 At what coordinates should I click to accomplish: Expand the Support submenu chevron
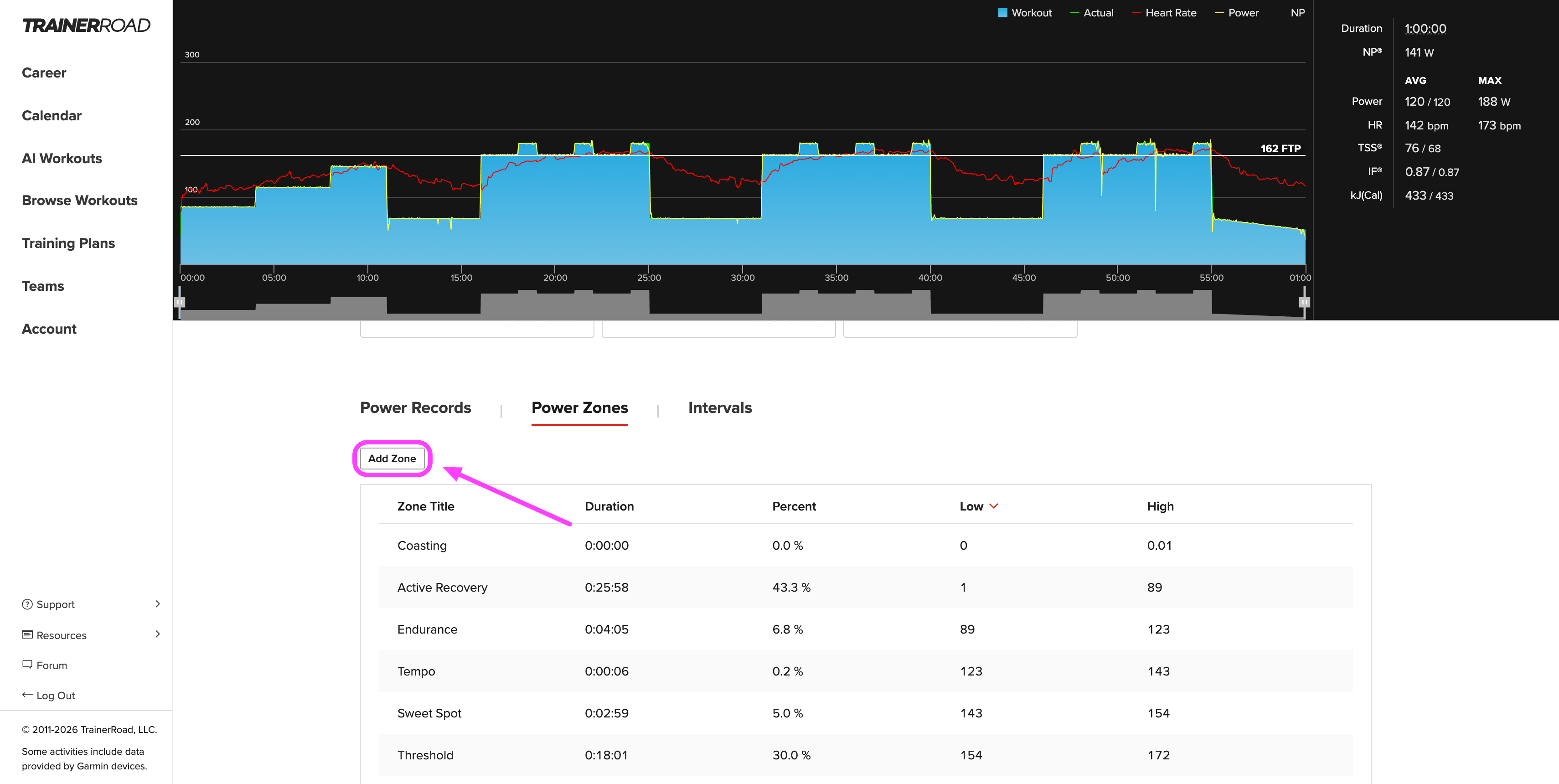pyautogui.click(x=157, y=604)
